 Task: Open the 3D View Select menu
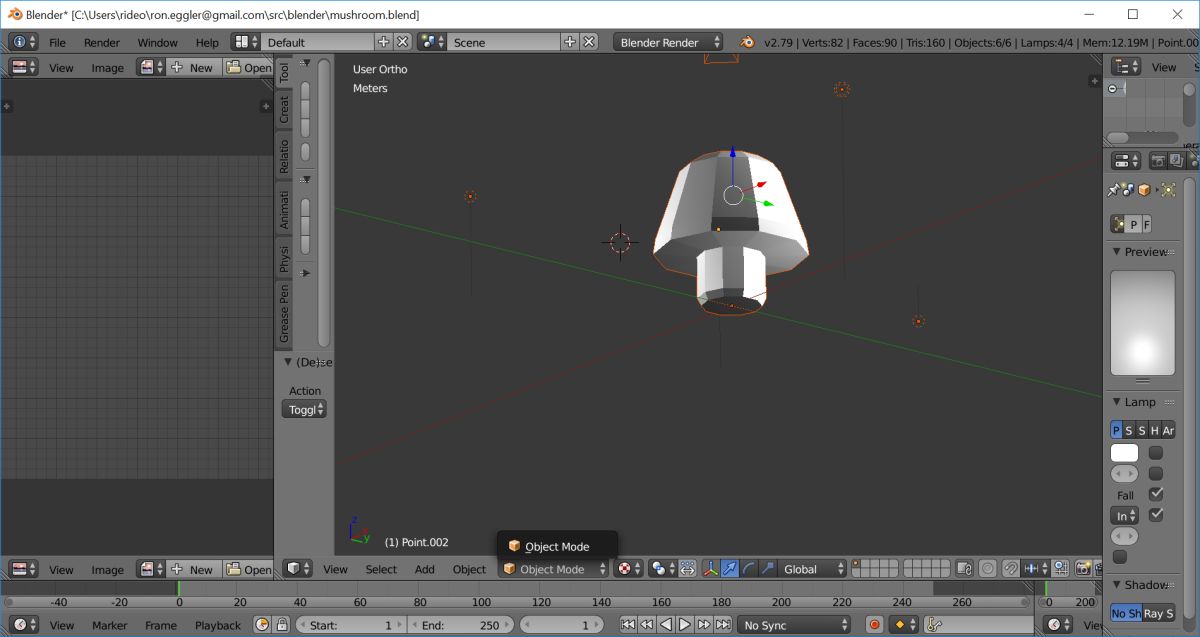click(x=381, y=569)
